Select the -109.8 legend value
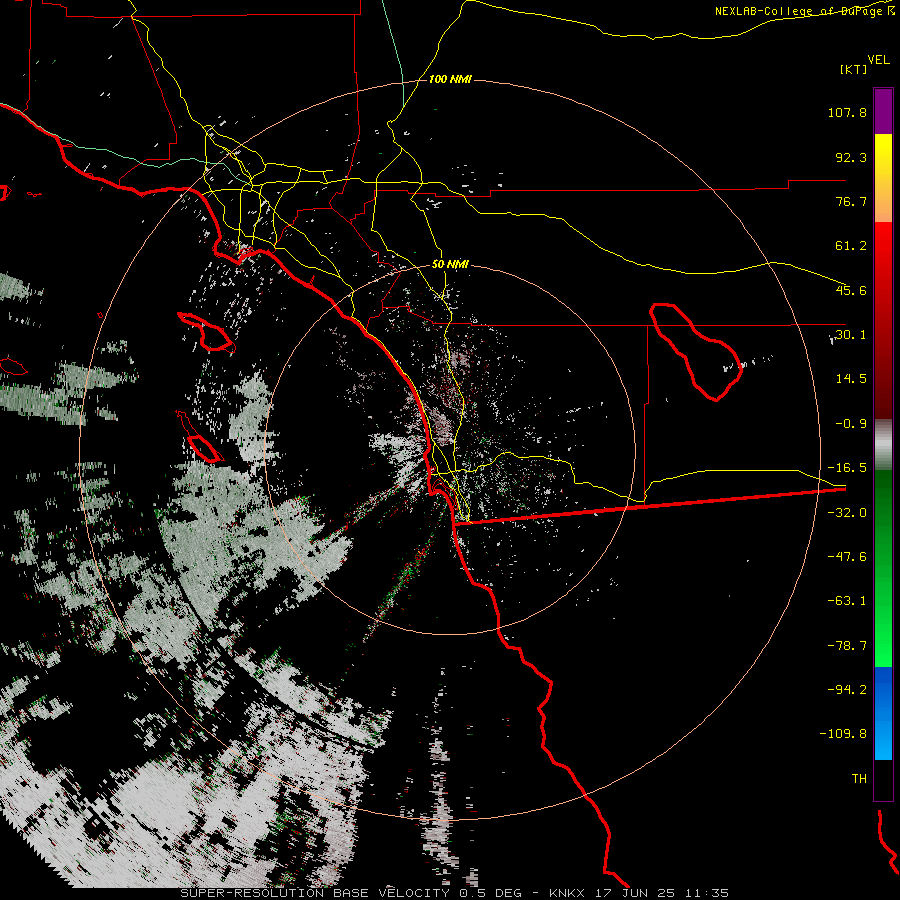The image size is (900, 900). pyautogui.click(x=843, y=734)
